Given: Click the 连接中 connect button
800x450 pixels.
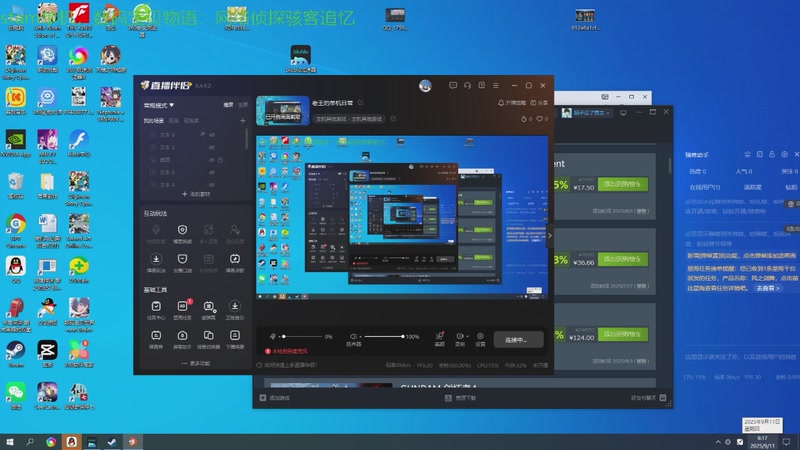Looking at the screenshot, I should [518, 339].
